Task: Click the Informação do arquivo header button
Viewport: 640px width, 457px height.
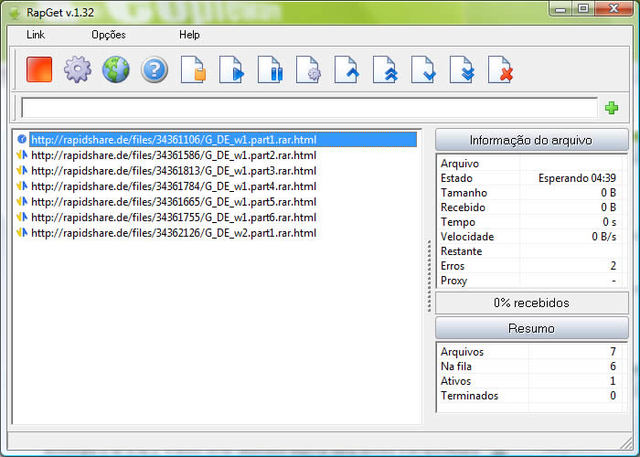Action: (531, 140)
